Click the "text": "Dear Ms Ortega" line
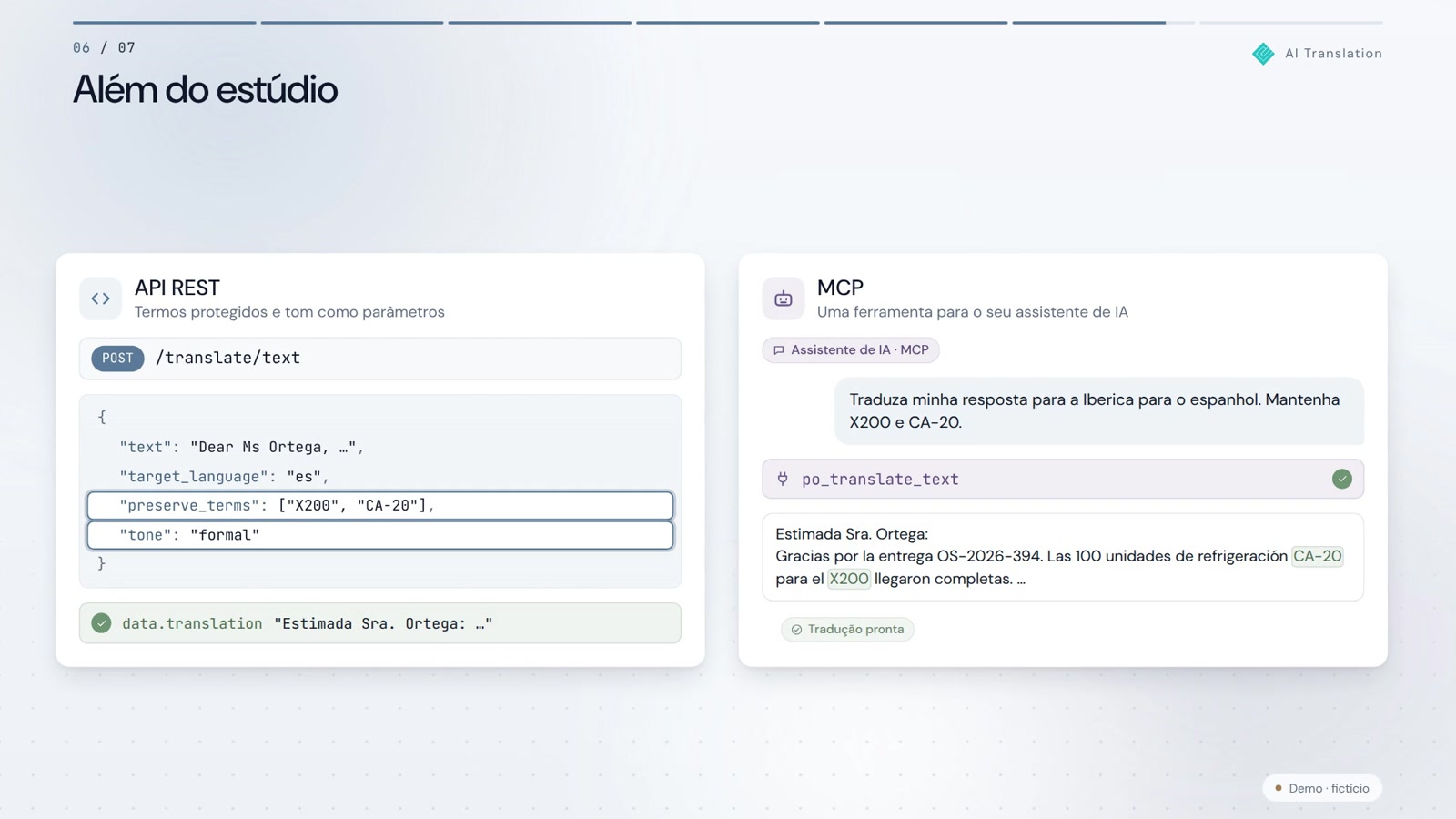Screen dimensions: 1456x819 (242, 448)
